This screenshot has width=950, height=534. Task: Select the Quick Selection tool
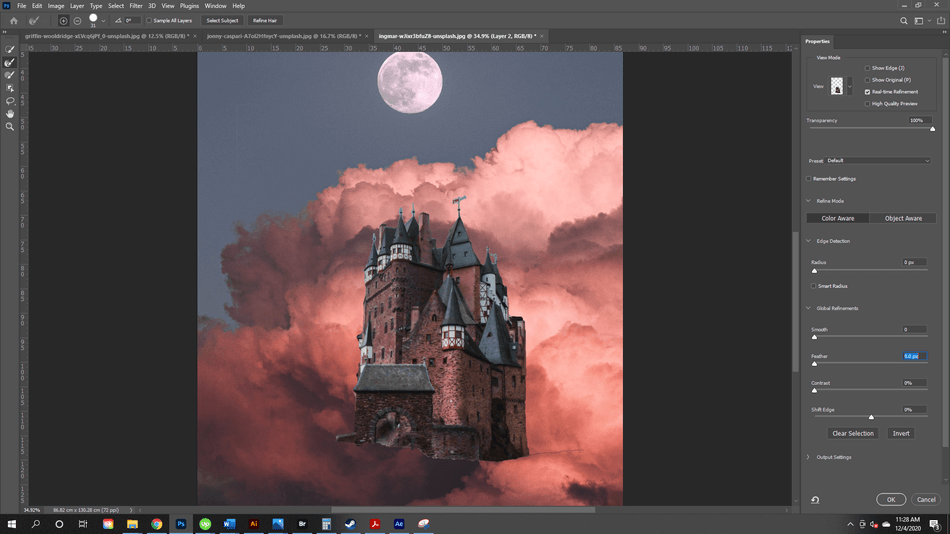coord(10,49)
